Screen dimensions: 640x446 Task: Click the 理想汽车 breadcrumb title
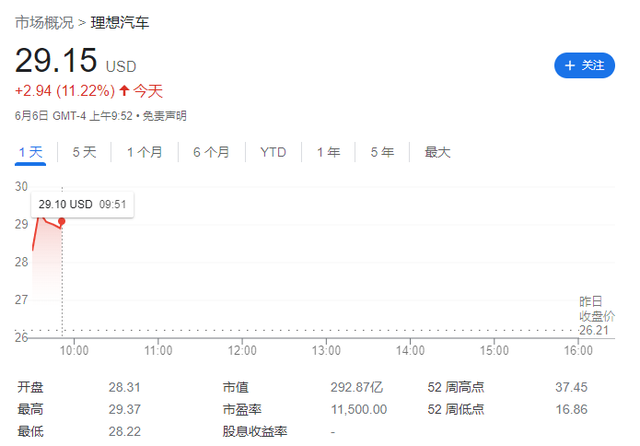pyautogui.click(x=120, y=22)
